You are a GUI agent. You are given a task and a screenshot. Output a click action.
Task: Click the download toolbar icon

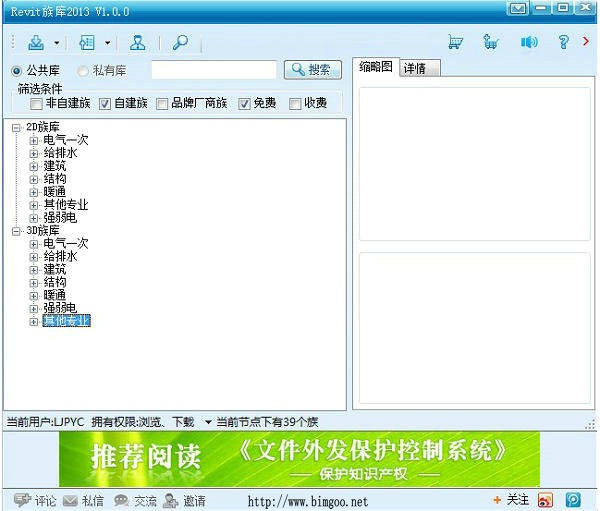point(36,43)
